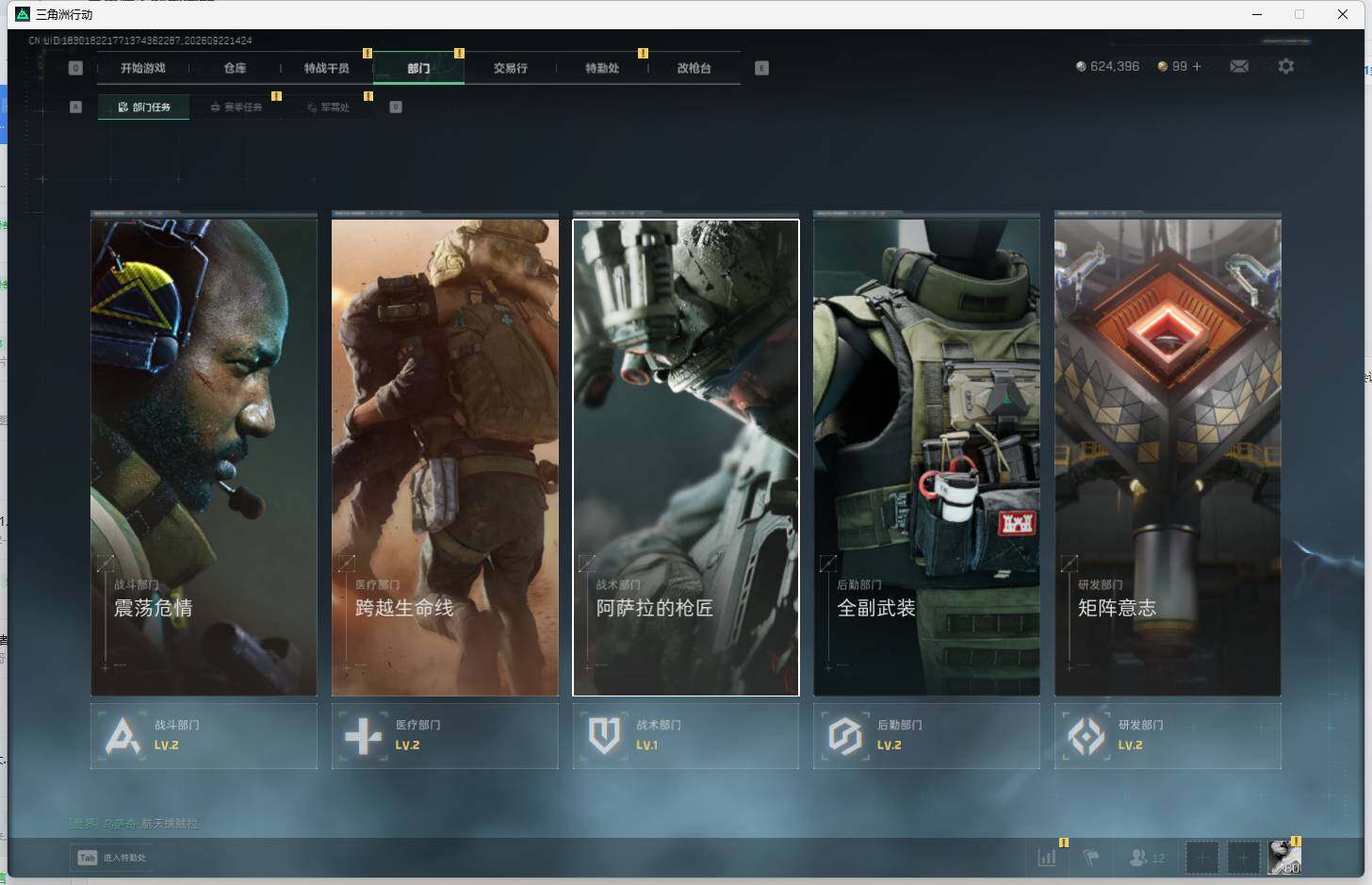
Task: Close the 三角洲行动 window
Action: pos(1343,14)
